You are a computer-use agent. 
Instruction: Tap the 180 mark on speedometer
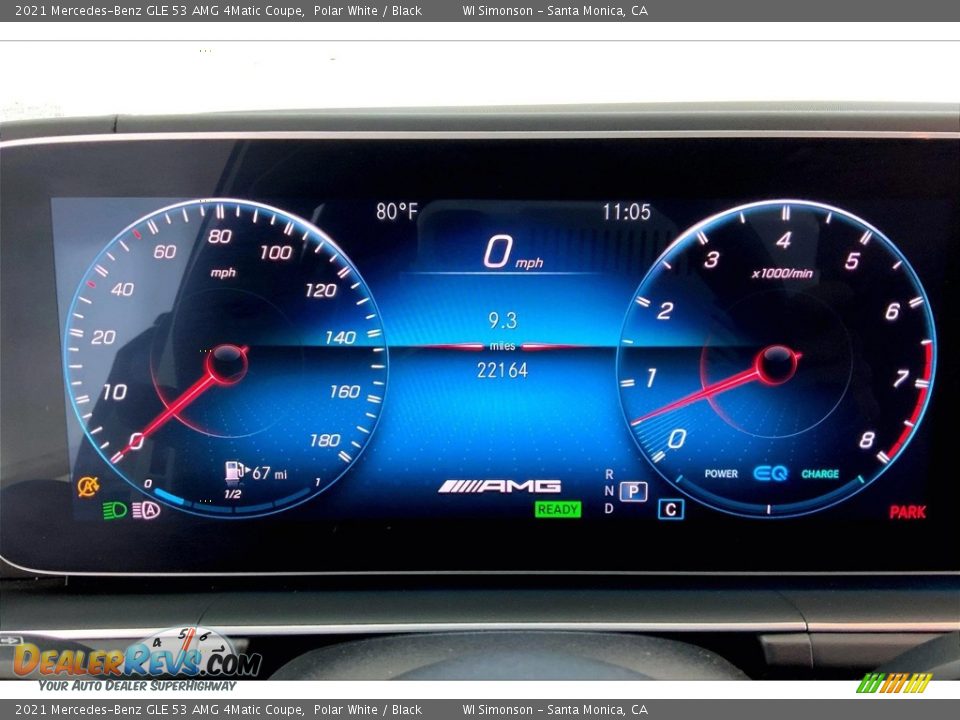coord(325,440)
